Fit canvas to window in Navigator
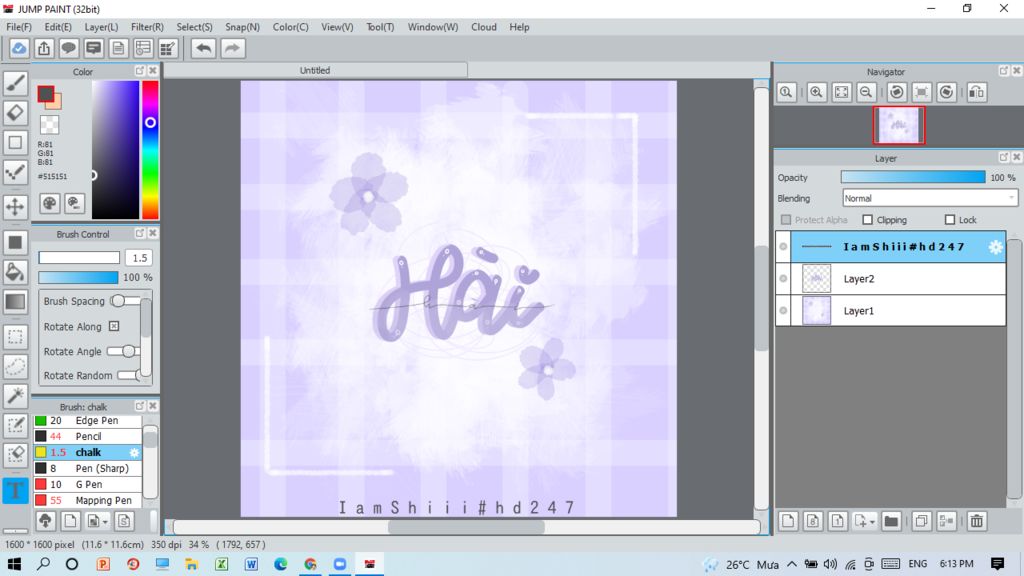1024x576 pixels. coord(841,92)
